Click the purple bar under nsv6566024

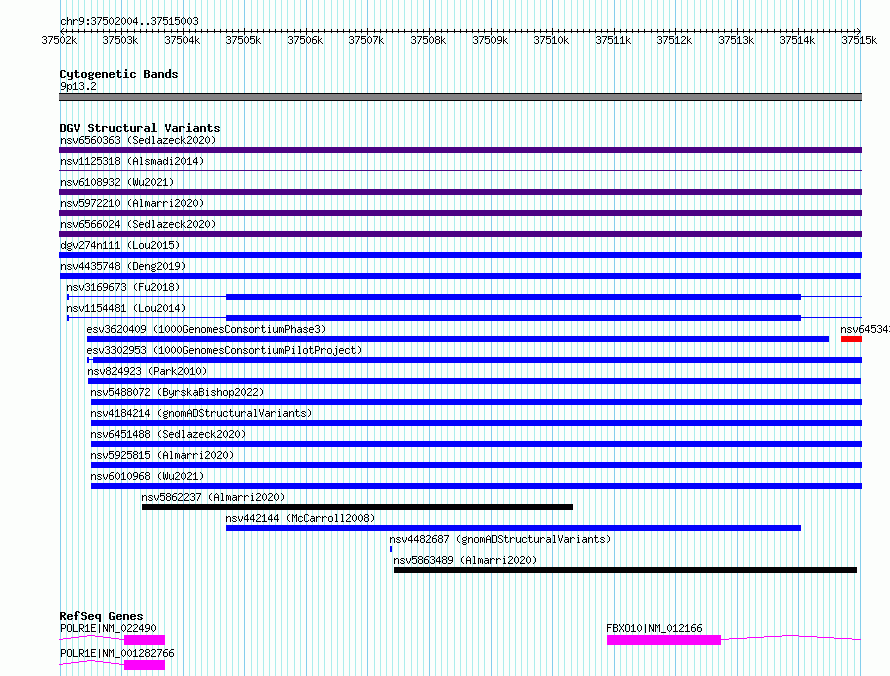coord(460,234)
